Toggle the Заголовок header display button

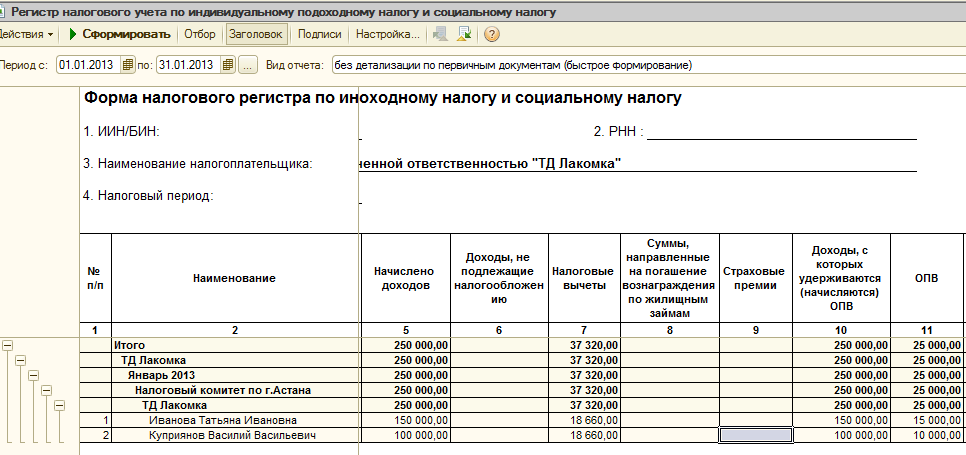click(257, 34)
